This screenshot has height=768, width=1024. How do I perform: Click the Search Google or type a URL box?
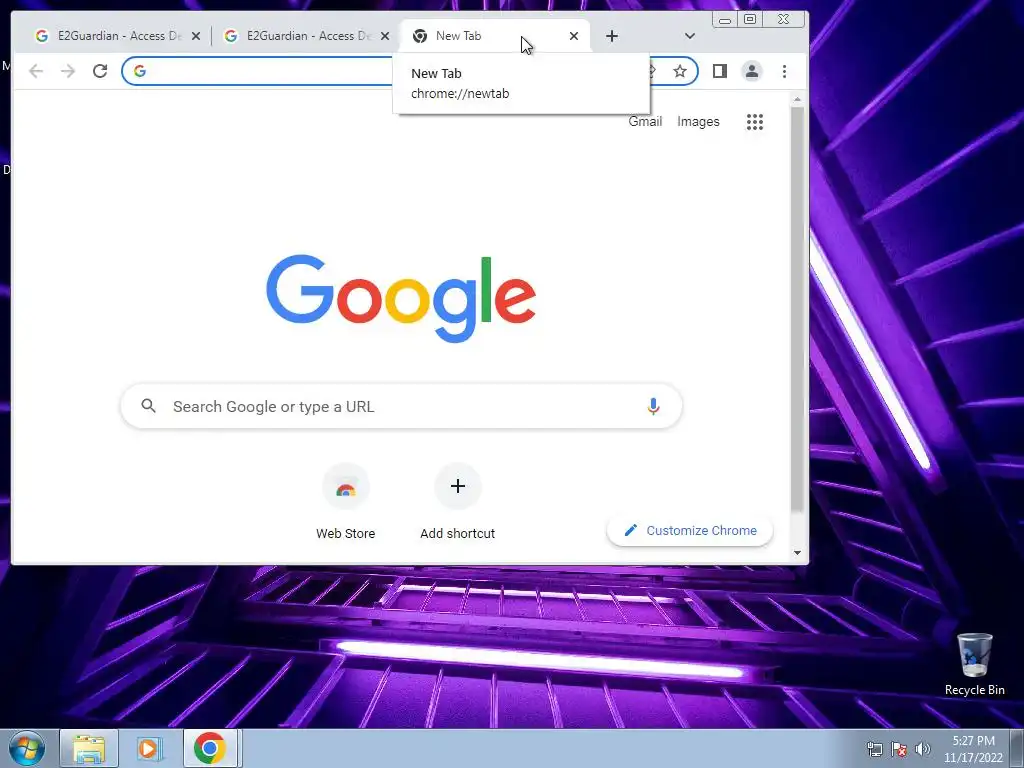point(401,406)
